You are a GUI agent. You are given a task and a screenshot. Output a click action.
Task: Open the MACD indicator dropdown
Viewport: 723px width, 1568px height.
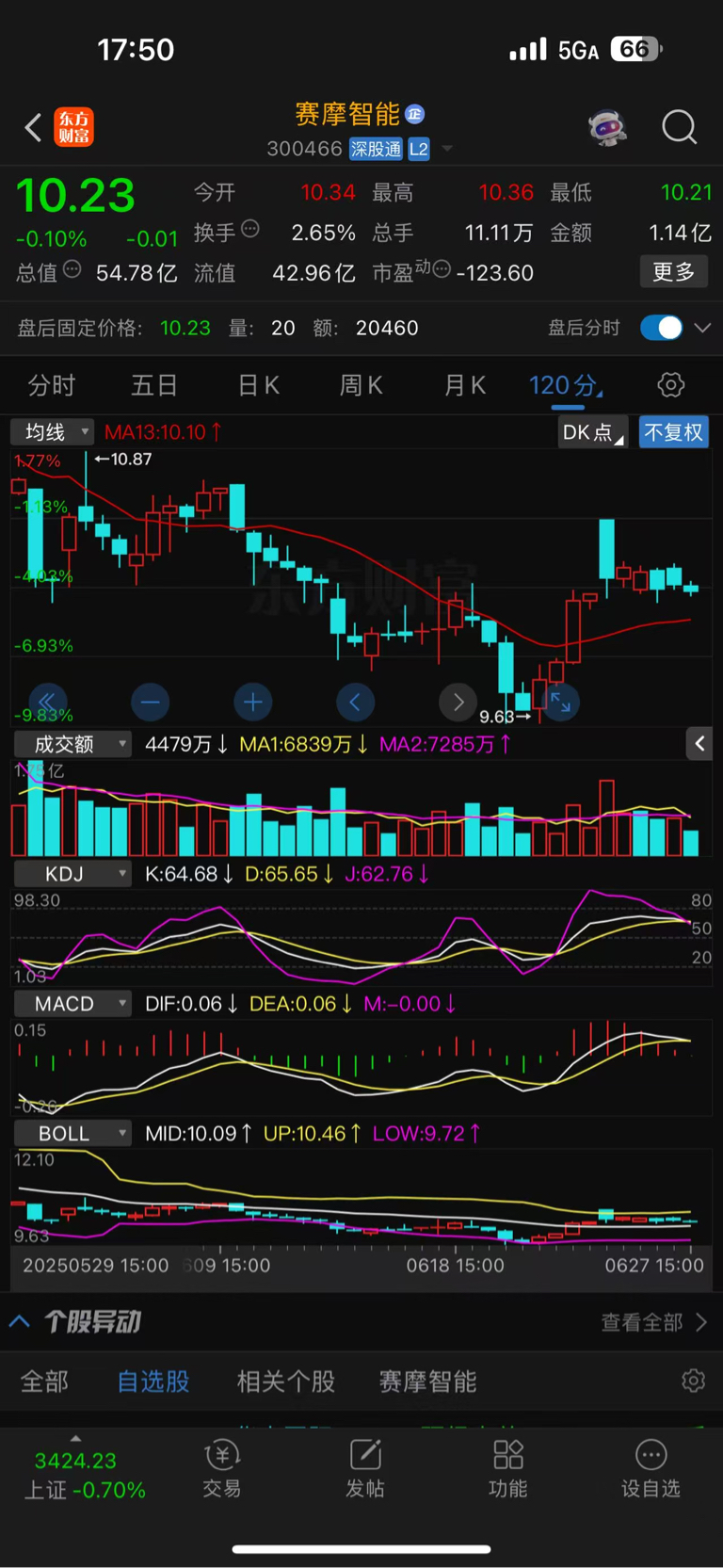(x=72, y=1004)
